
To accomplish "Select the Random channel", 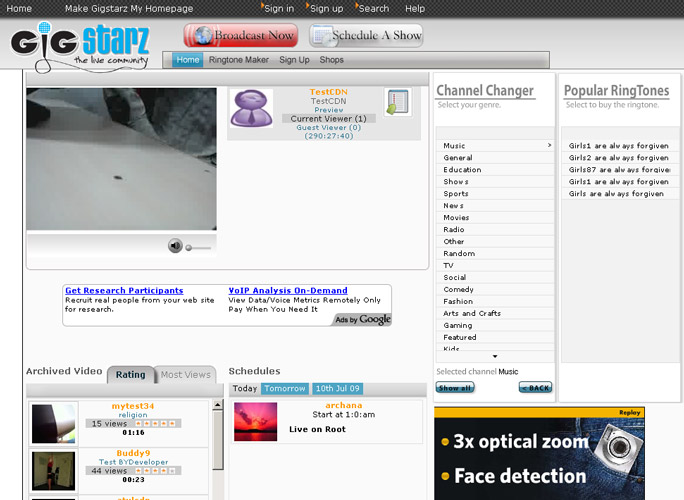I will coord(495,253).
